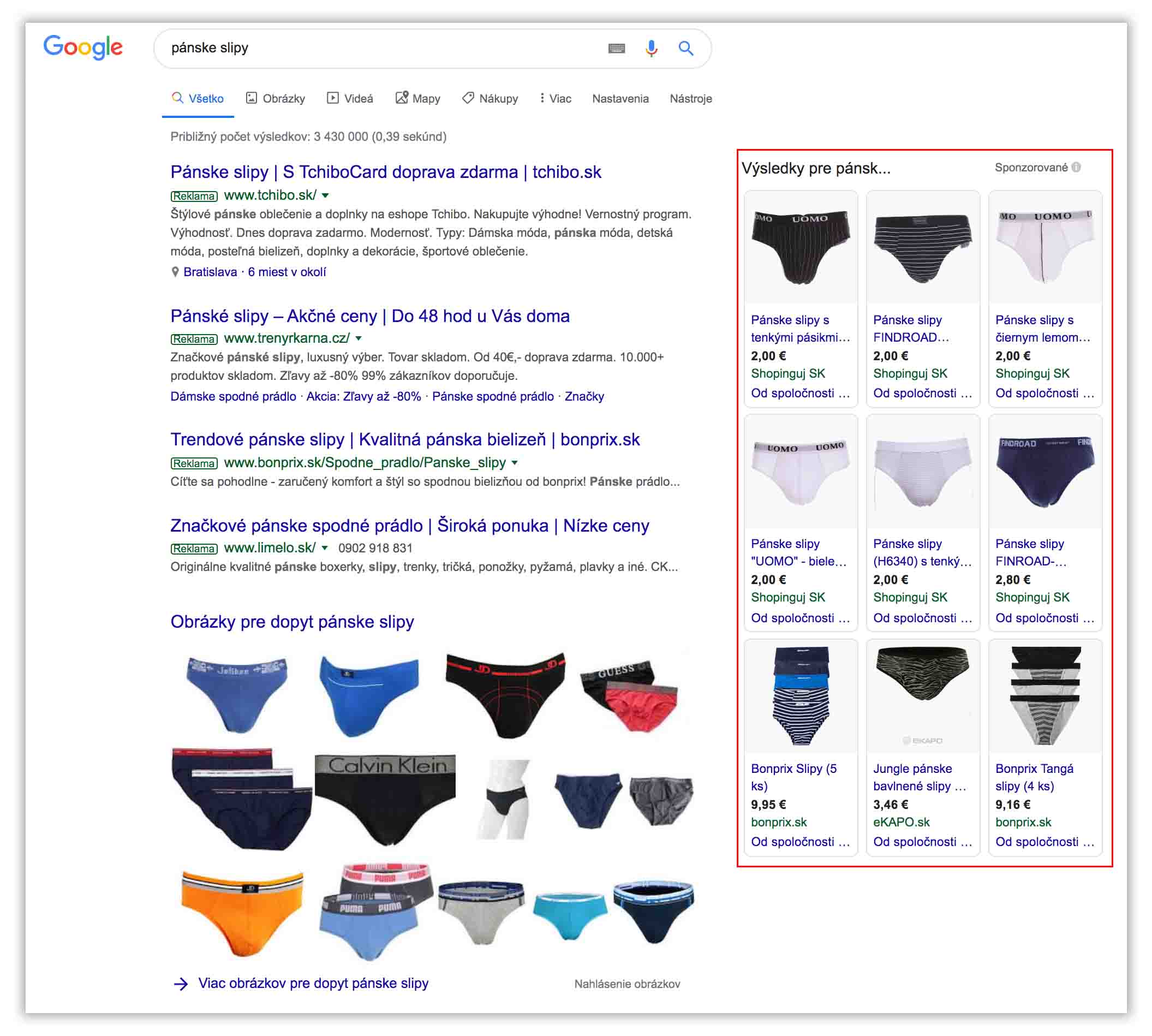Open Akcia: Zľavy až -80% sitelink

(363, 396)
